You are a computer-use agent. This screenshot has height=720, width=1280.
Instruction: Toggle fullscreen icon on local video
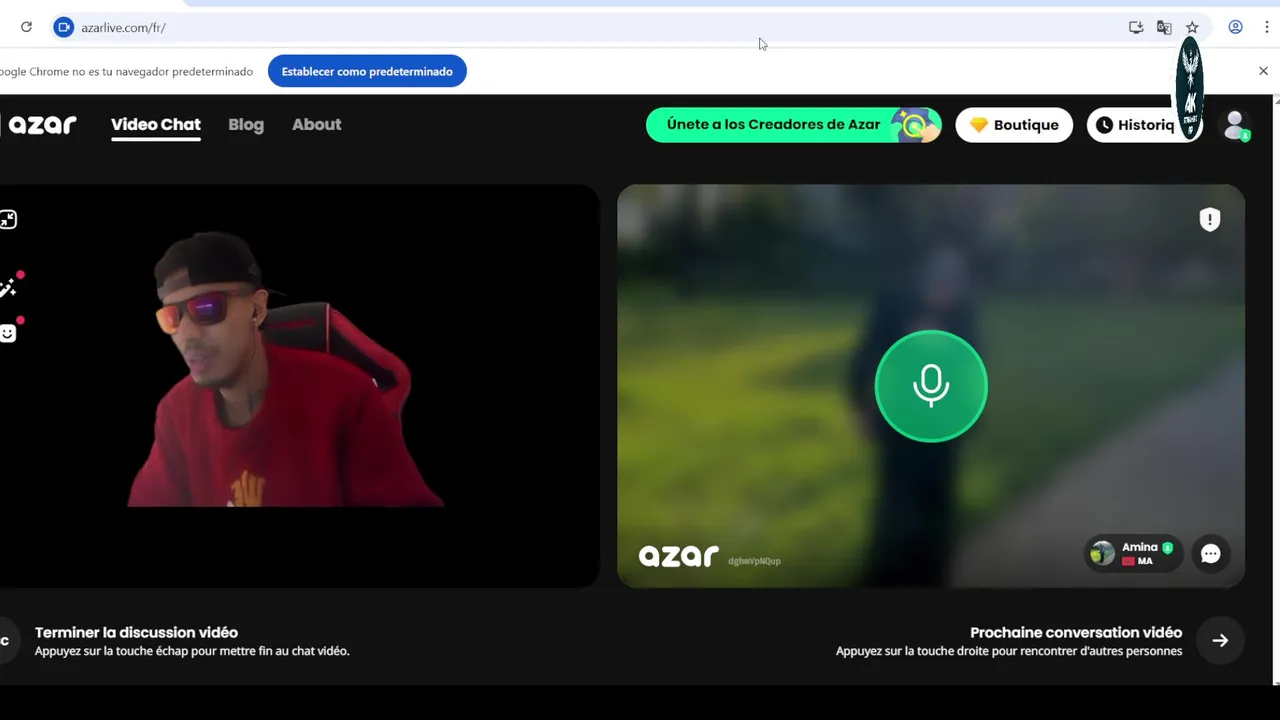tap(8, 219)
